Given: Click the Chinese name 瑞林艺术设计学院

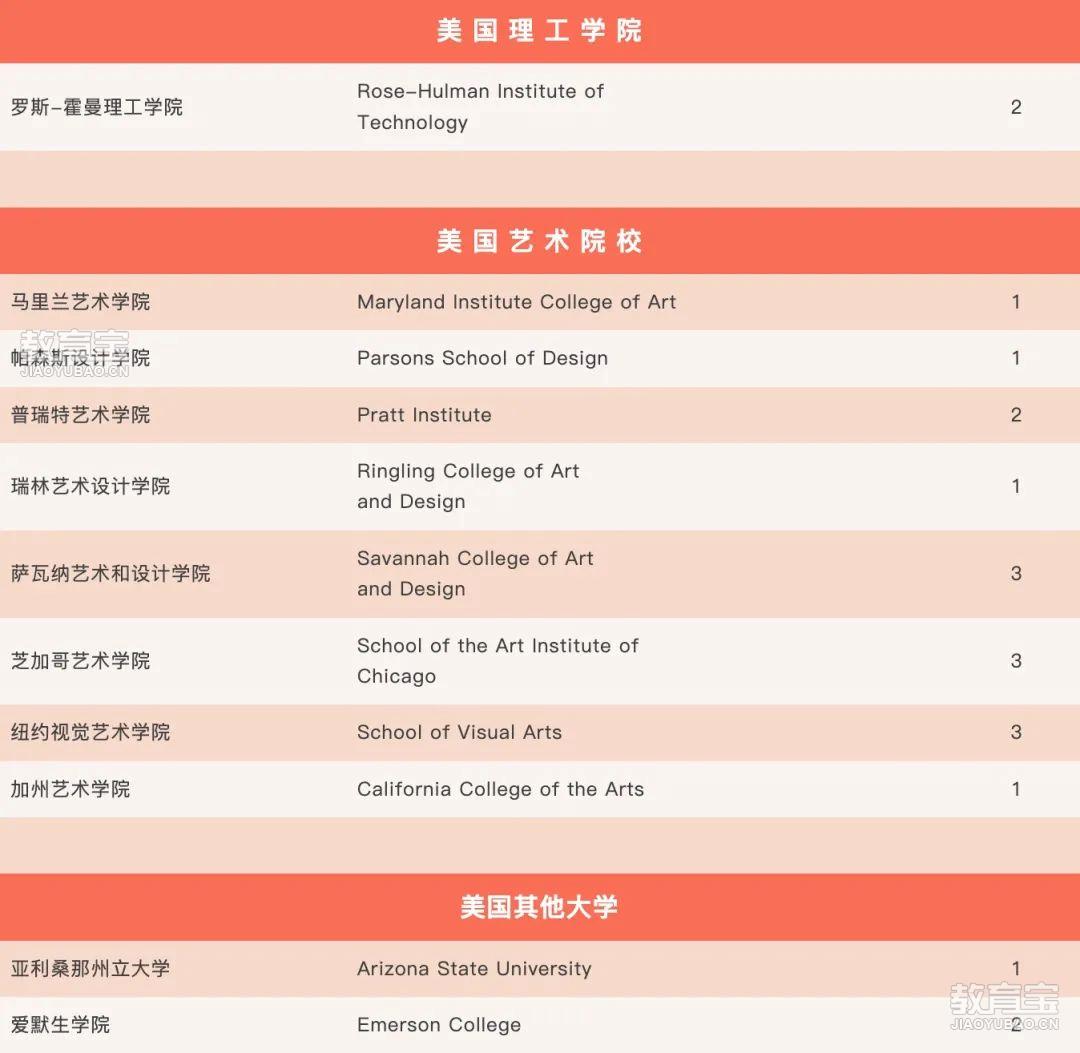Looking at the screenshot, I should [x=90, y=486].
